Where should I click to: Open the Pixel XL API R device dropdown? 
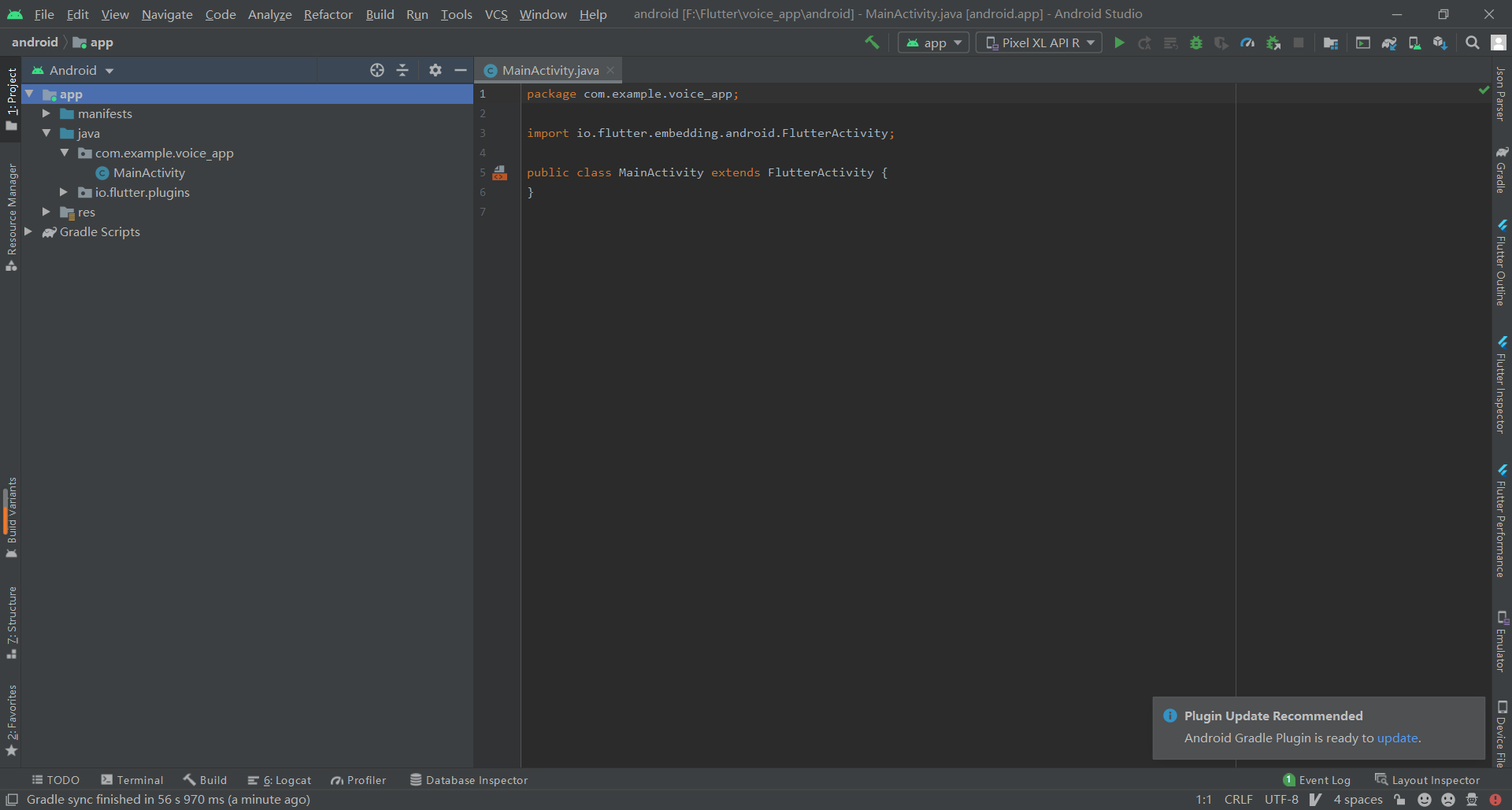tap(1039, 43)
